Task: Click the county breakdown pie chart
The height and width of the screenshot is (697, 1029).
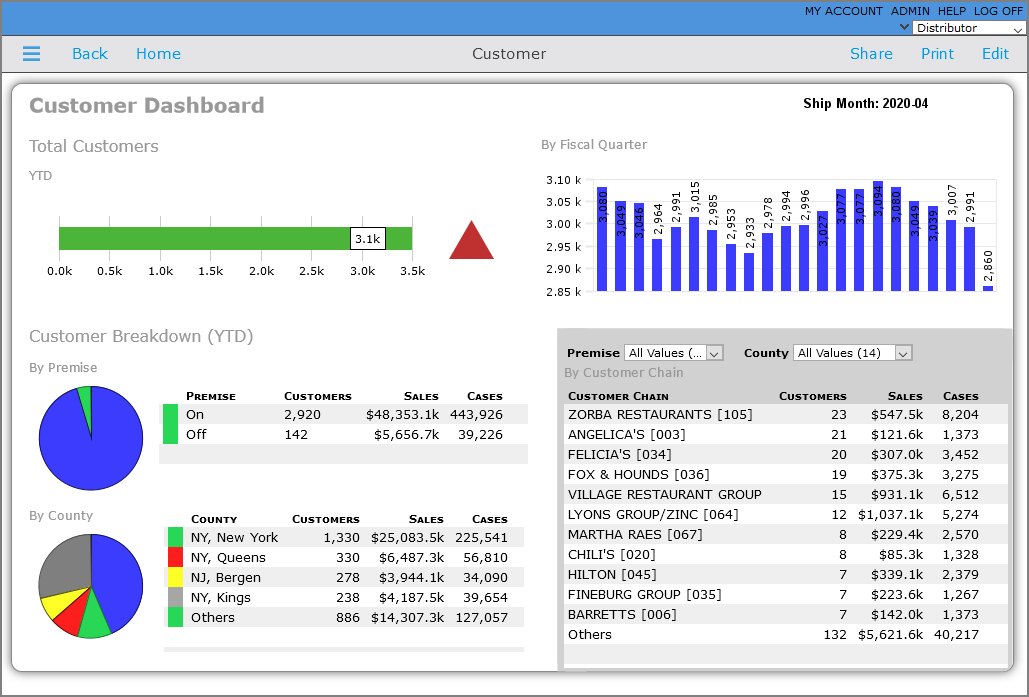Action: pos(91,586)
